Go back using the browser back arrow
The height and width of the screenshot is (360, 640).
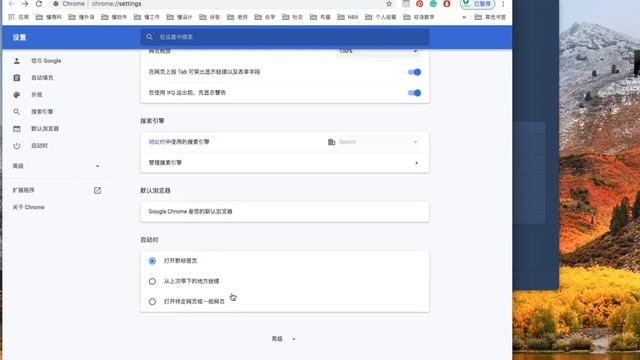(x=11, y=4)
